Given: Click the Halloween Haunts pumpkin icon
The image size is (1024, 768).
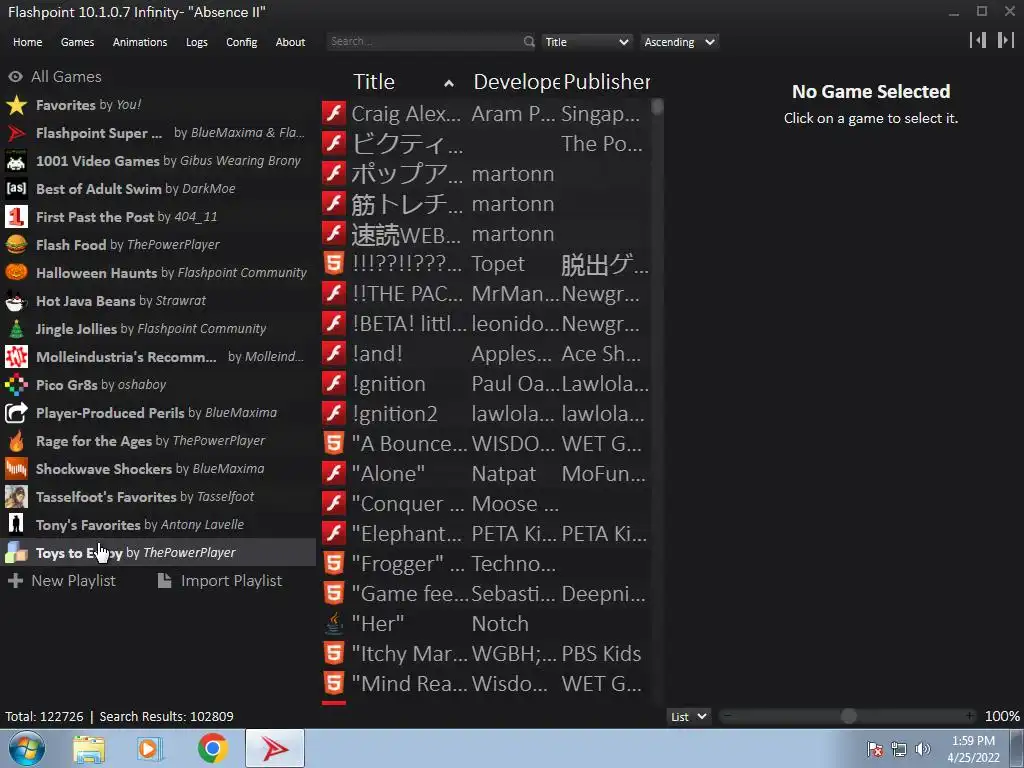Looking at the screenshot, I should pos(16,272).
